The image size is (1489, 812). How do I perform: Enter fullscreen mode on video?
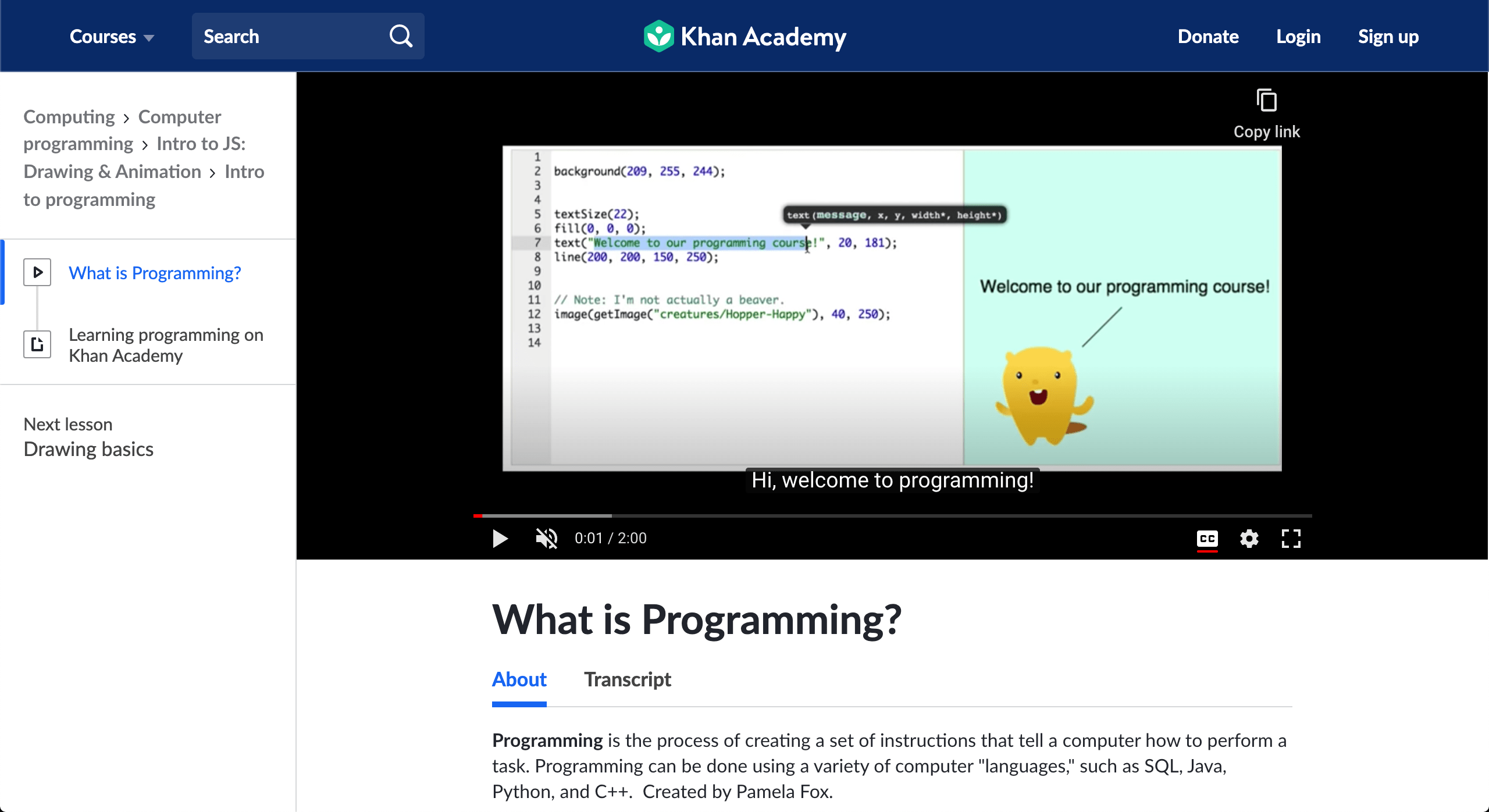pos(1291,539)
